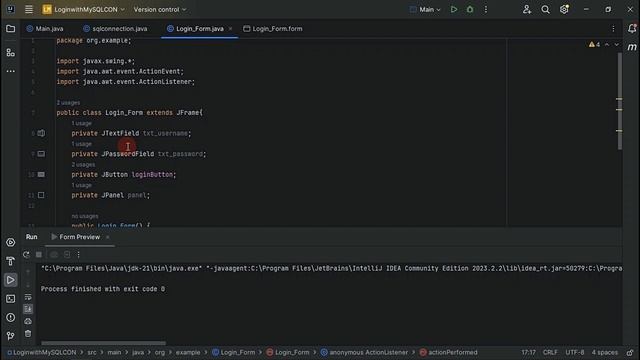This screenshot has width=640, height=360.
Task: Clear all console output
Action: tap(28, 333)
